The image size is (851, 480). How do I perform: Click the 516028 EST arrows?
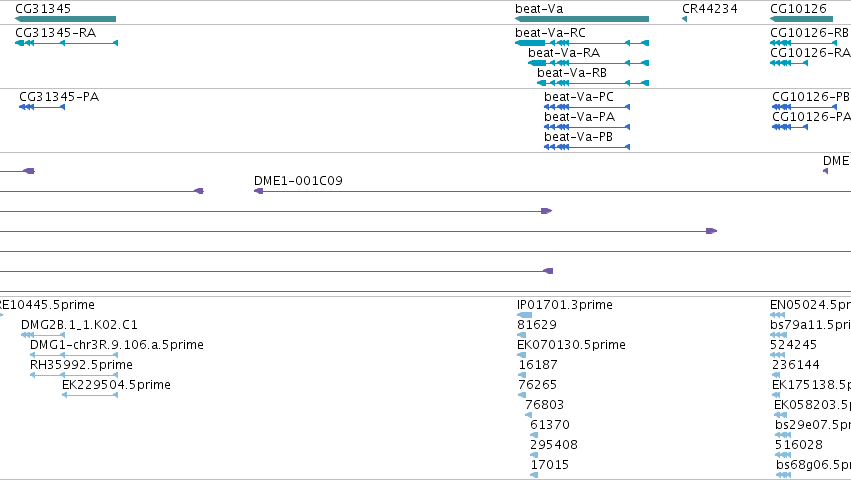(783, 456)
